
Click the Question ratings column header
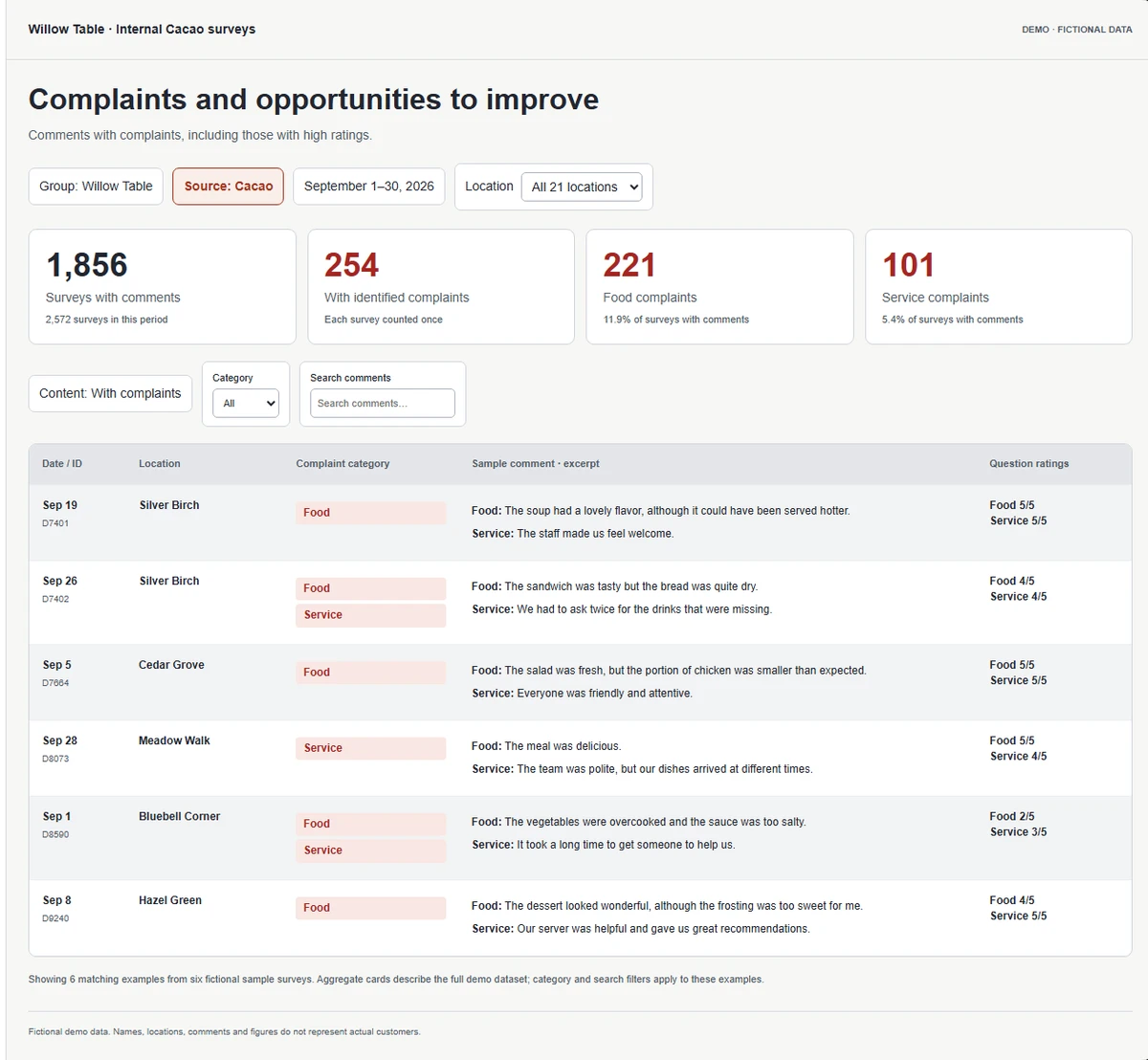(x=1029, y=464)
